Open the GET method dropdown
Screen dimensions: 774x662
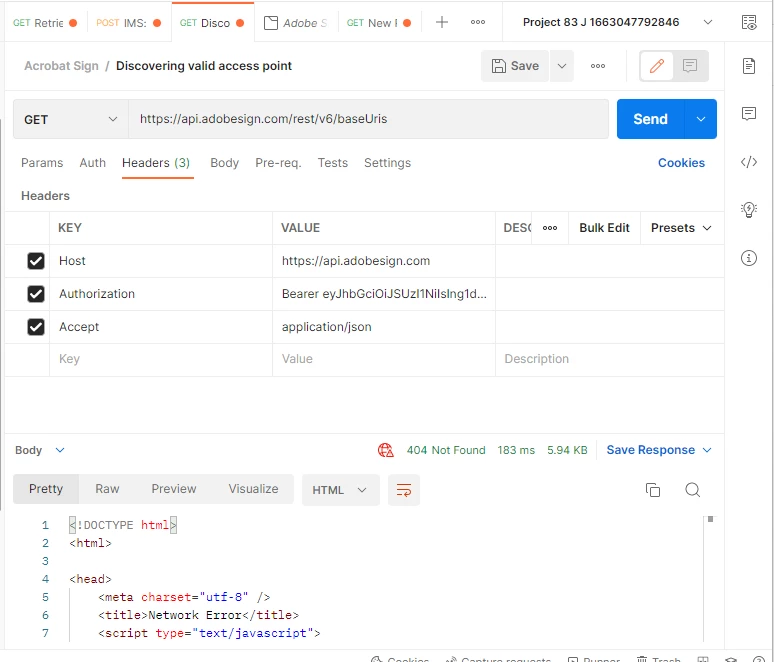(x=71, y=119)
